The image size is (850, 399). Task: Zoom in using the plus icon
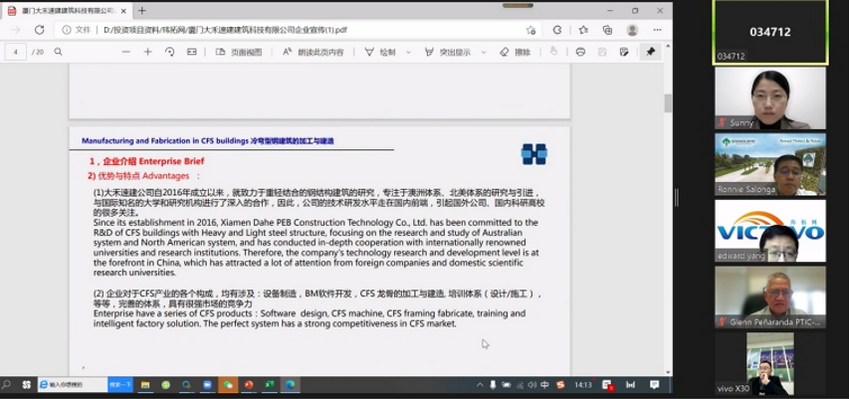pos(147,52)
